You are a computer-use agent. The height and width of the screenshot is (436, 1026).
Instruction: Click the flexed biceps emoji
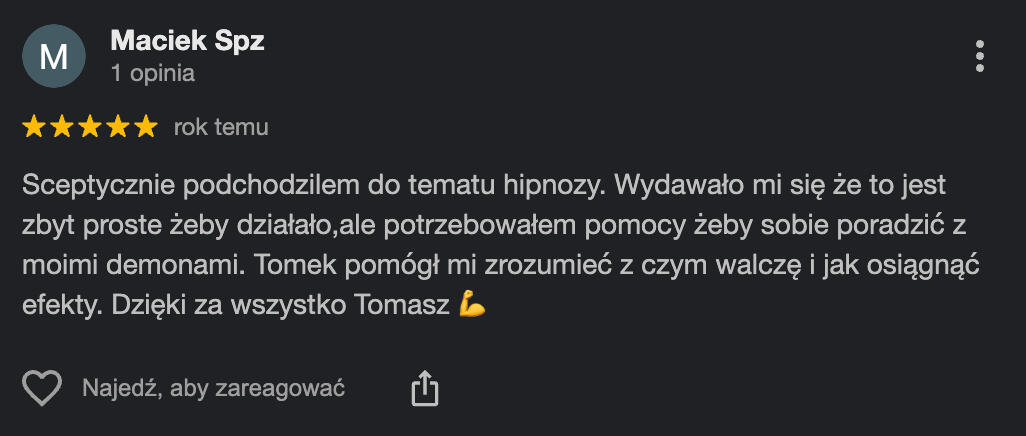coord(472,306)
